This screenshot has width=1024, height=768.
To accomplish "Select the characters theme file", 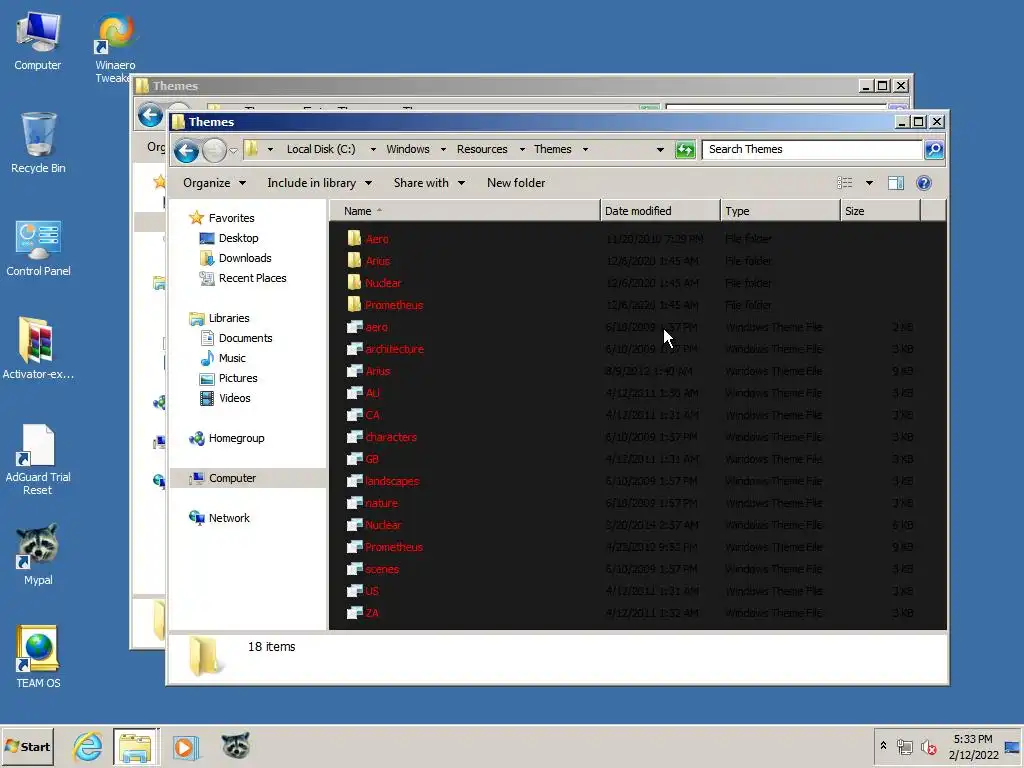I will point(381,437).
